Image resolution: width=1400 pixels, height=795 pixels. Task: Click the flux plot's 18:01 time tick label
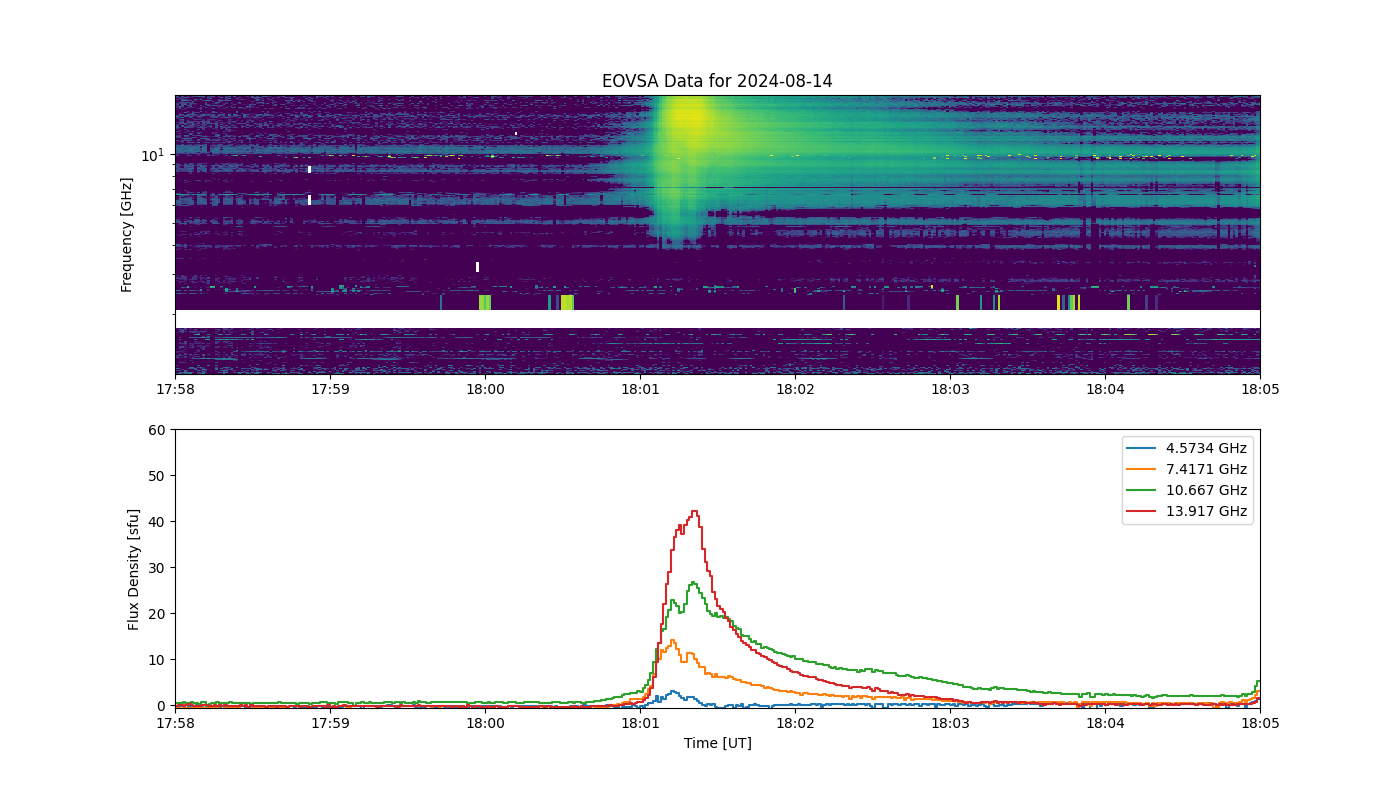(640, 723)
